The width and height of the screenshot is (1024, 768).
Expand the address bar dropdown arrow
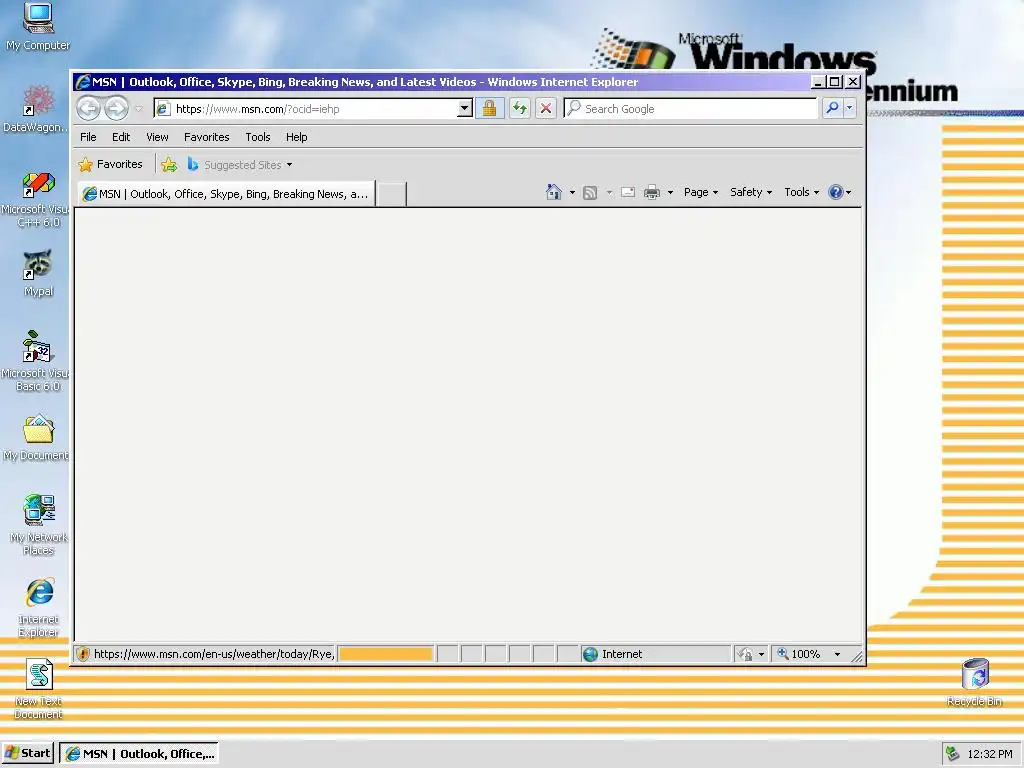click(464, 108)
